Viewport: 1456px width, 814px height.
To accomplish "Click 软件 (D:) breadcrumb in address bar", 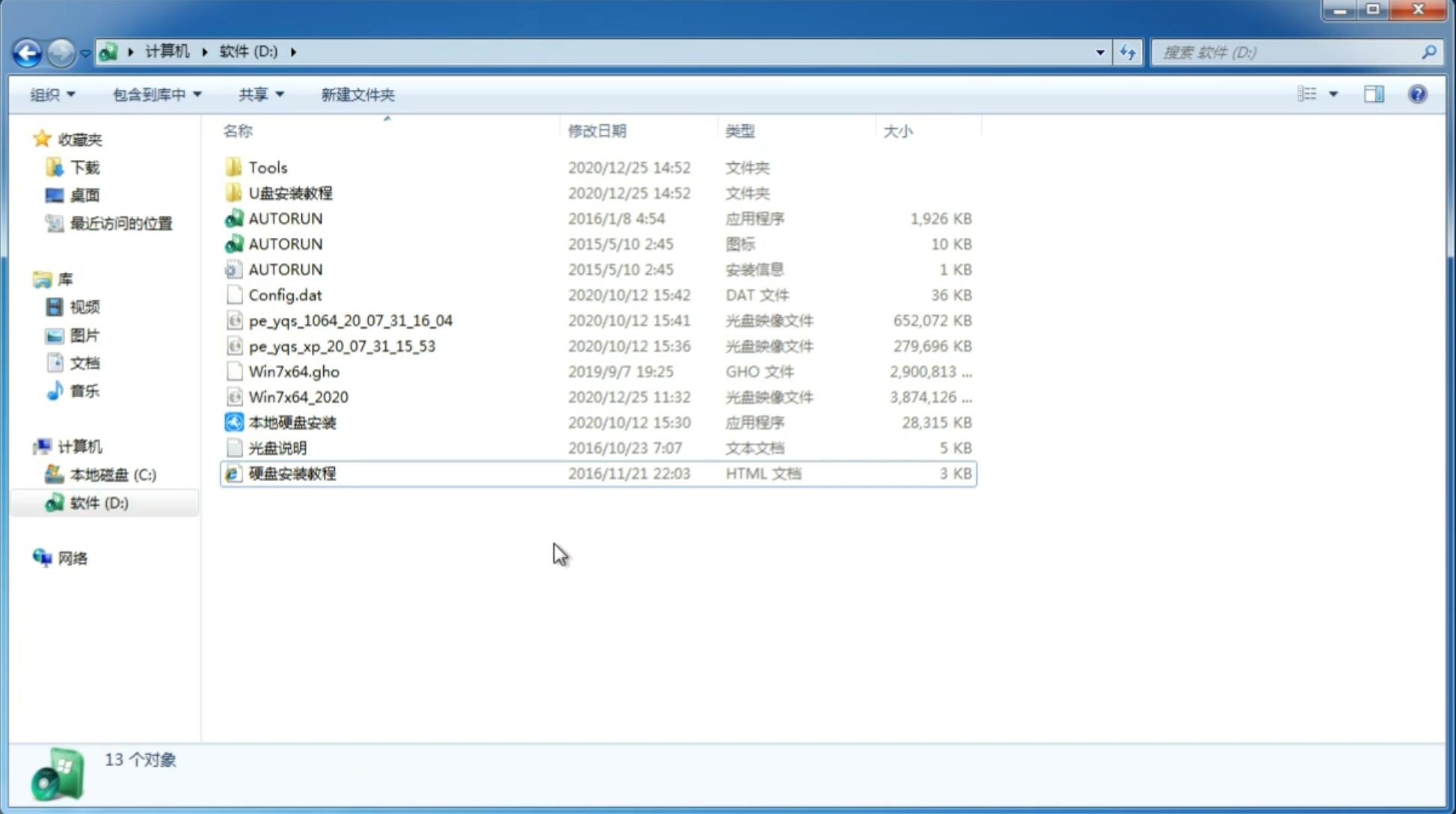I will click(x=247, y=51).
